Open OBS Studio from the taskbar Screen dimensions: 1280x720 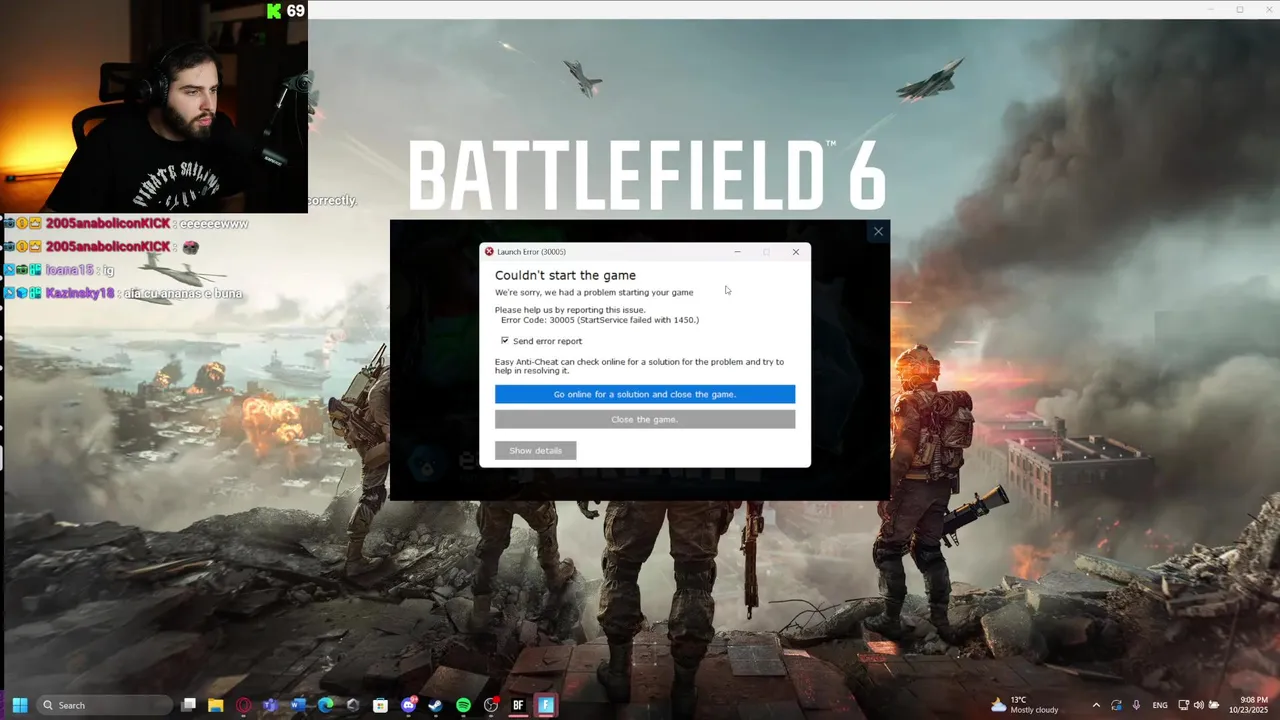click(490, 705)
